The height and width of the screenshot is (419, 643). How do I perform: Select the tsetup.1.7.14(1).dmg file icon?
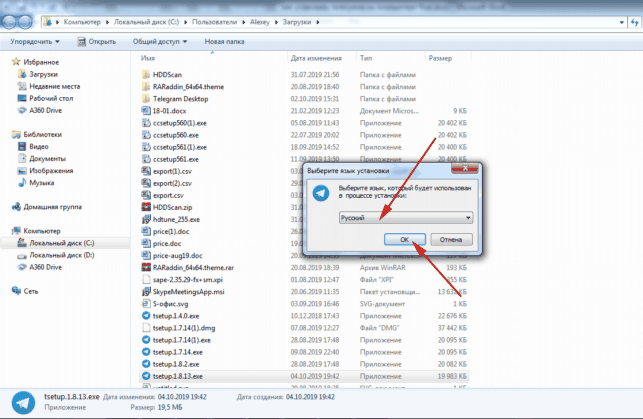(x=146, y=328)
